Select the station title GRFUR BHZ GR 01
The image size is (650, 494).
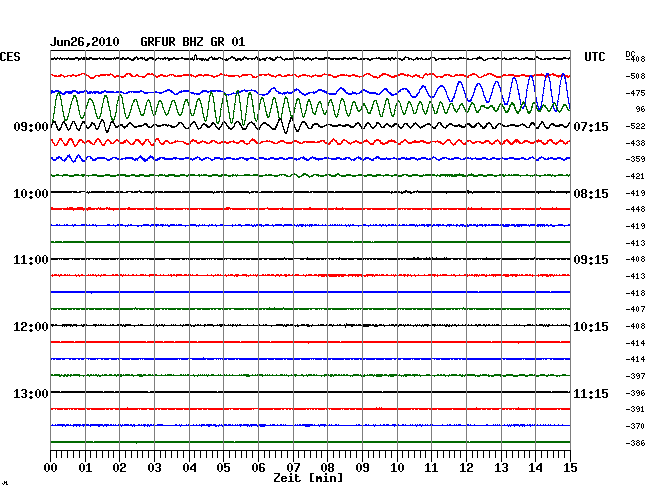click(x=193, y=42)
